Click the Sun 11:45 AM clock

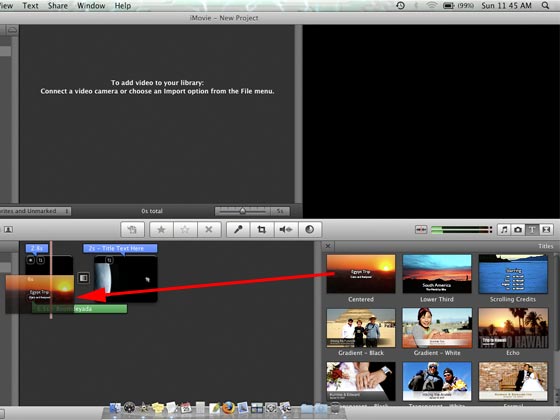coord(506,6)
